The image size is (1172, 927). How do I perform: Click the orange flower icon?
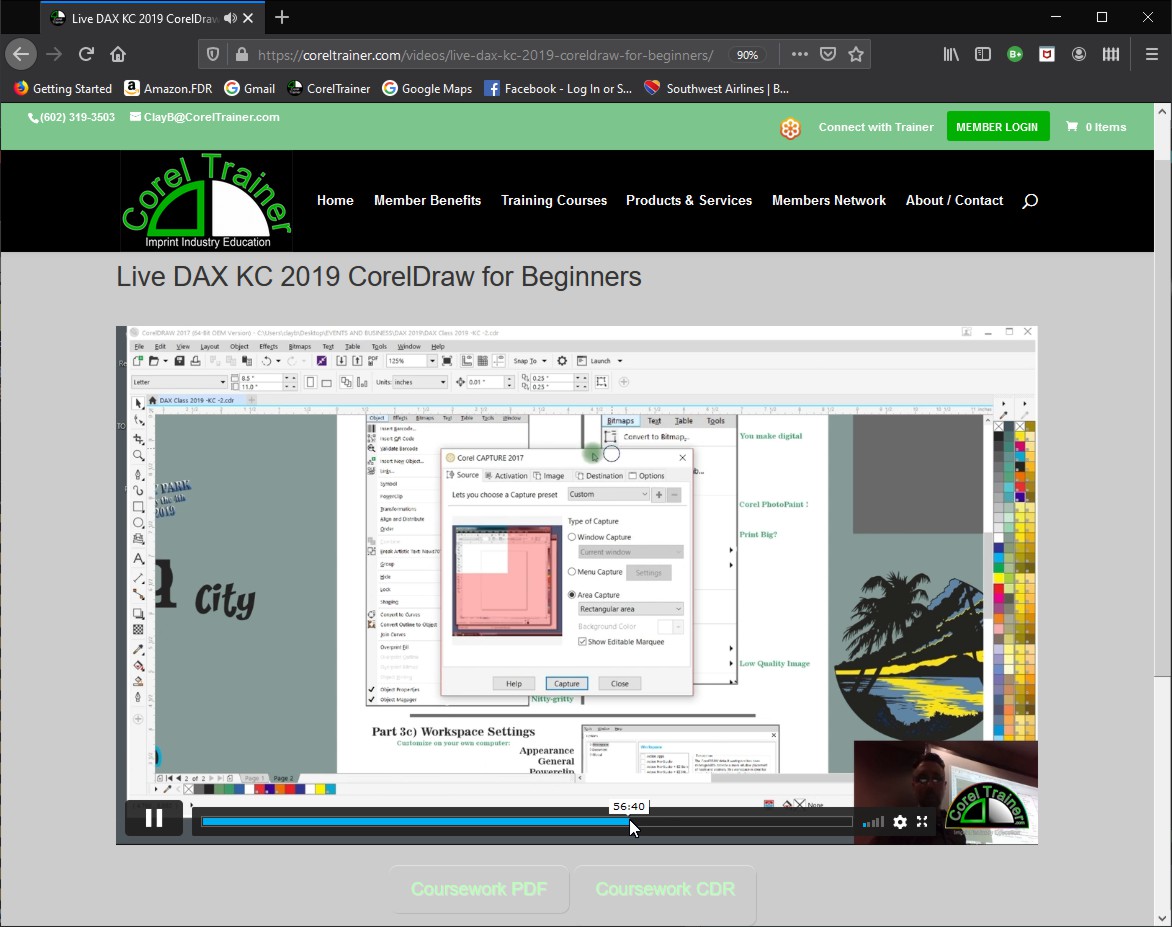pyautogui.click(x=790, y=128)
